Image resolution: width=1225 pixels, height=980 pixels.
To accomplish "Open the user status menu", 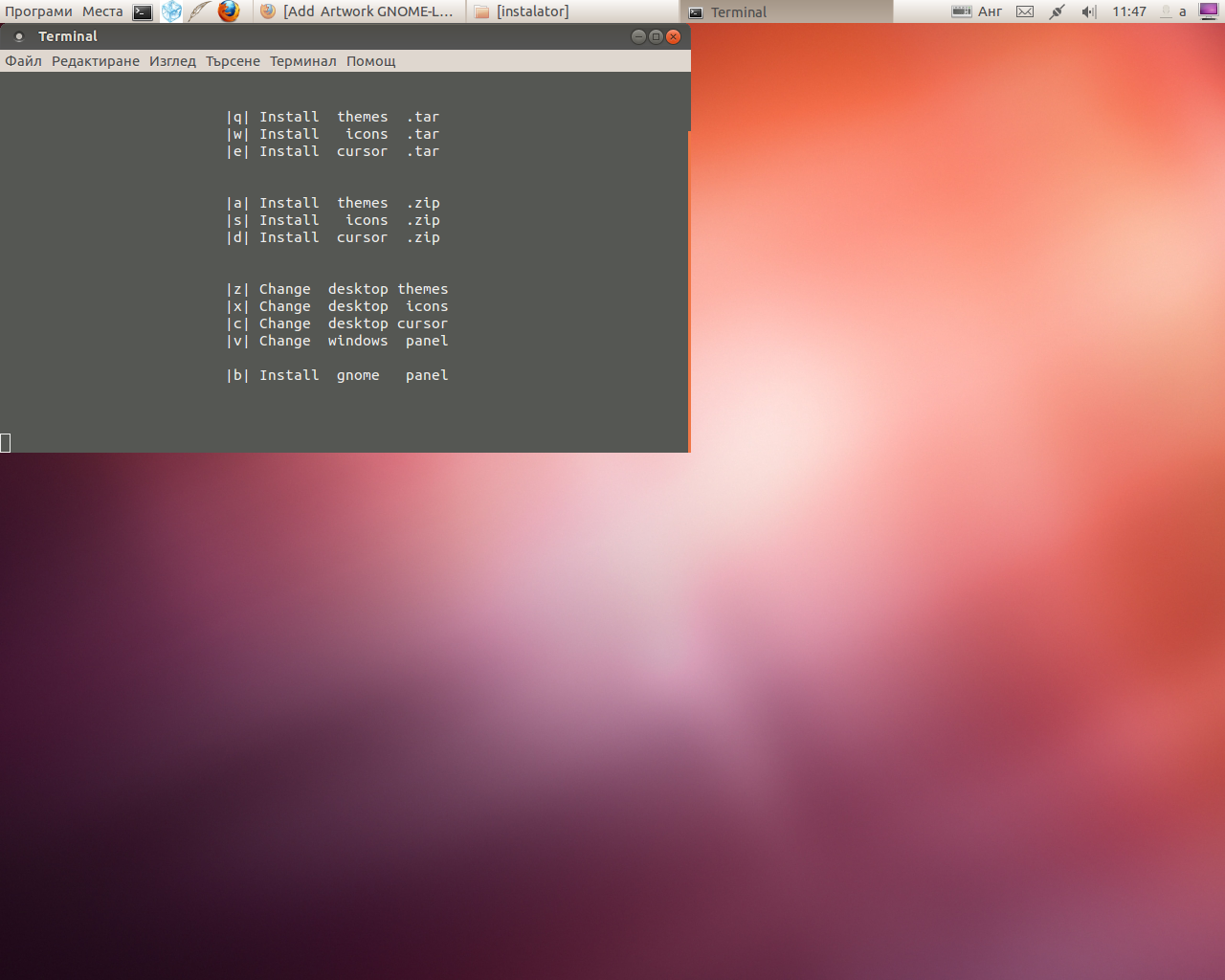I will tap(1173, 11).
